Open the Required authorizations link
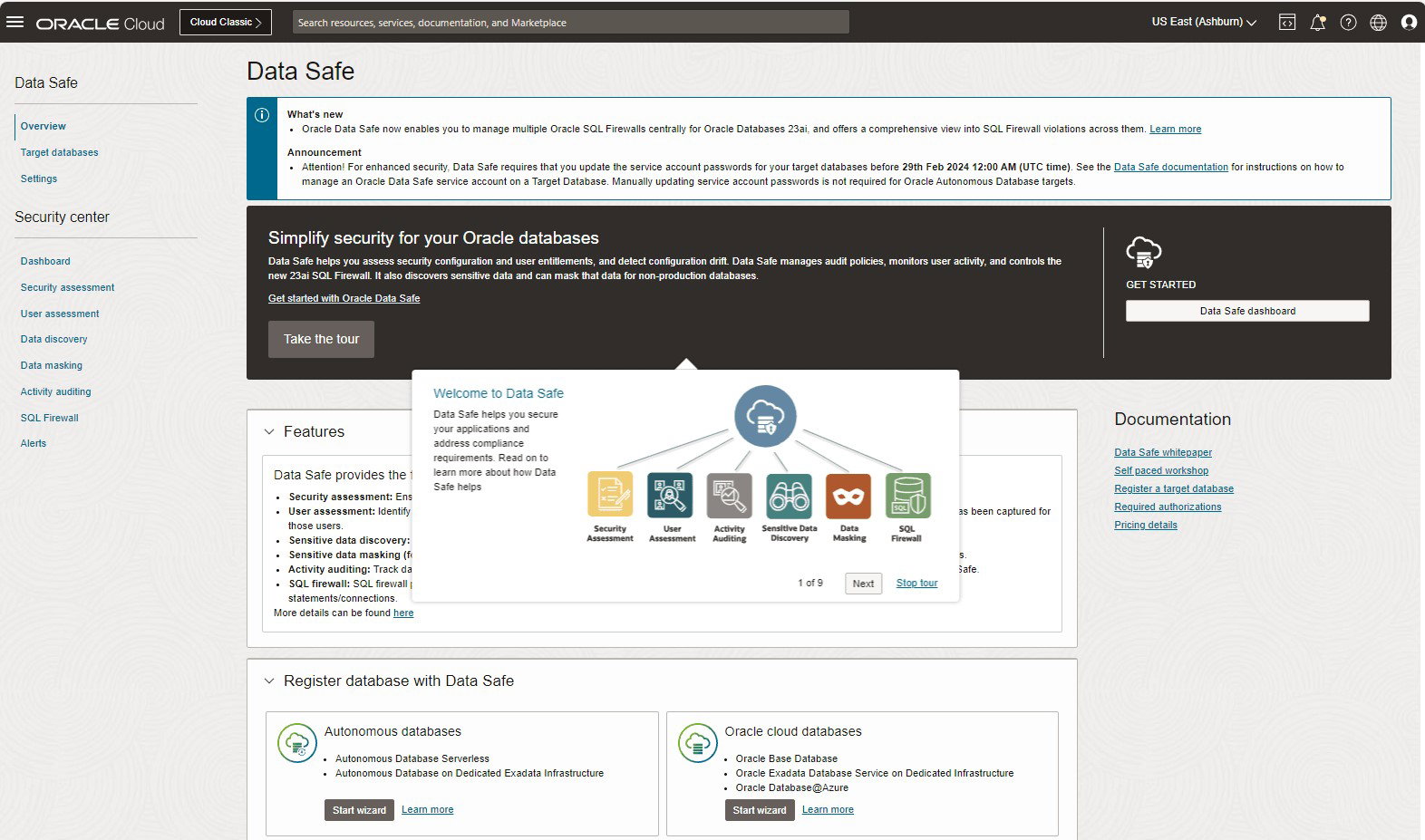 point(1168,507)
